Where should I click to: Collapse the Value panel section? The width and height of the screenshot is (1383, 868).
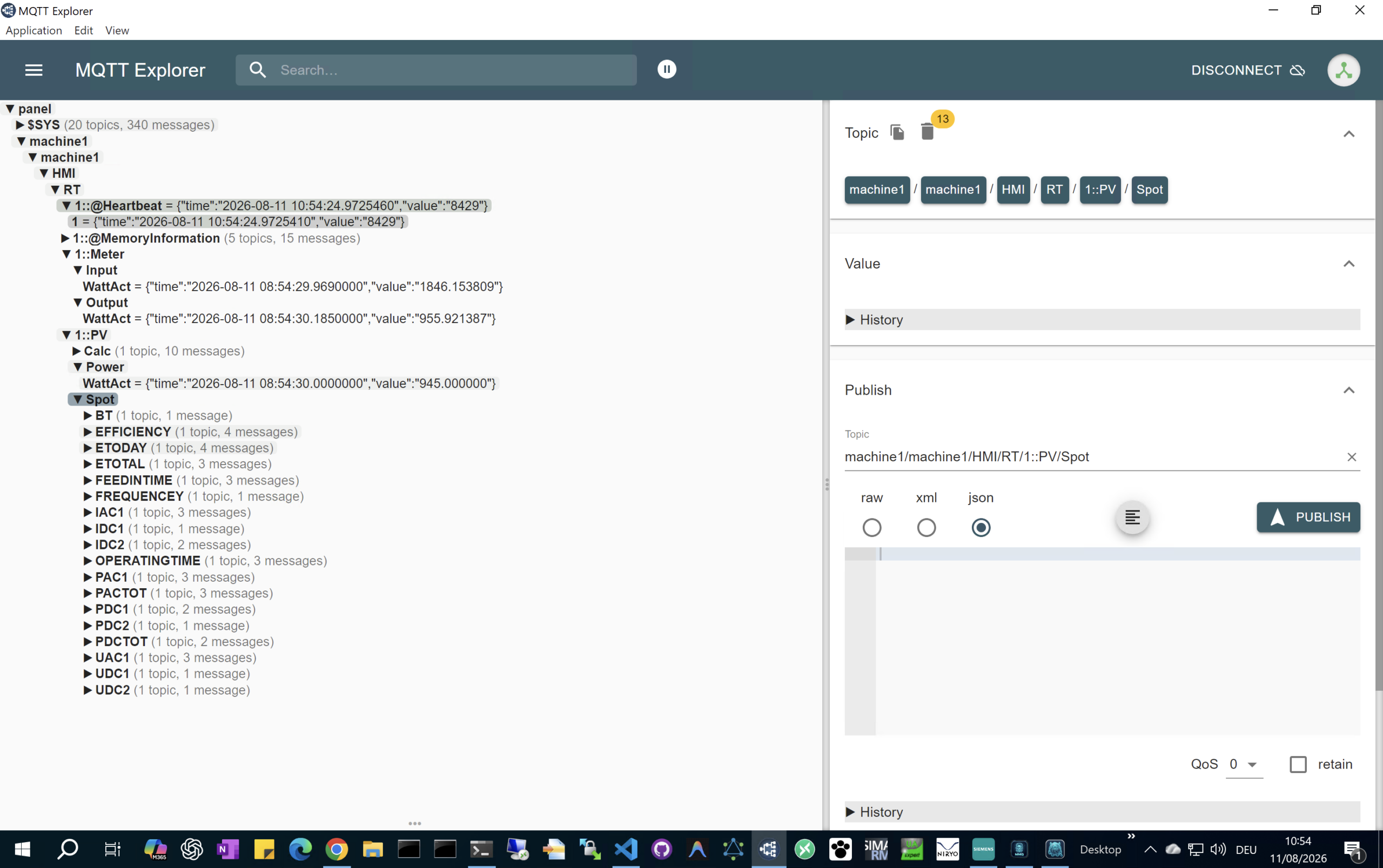tap(1348, 264)
